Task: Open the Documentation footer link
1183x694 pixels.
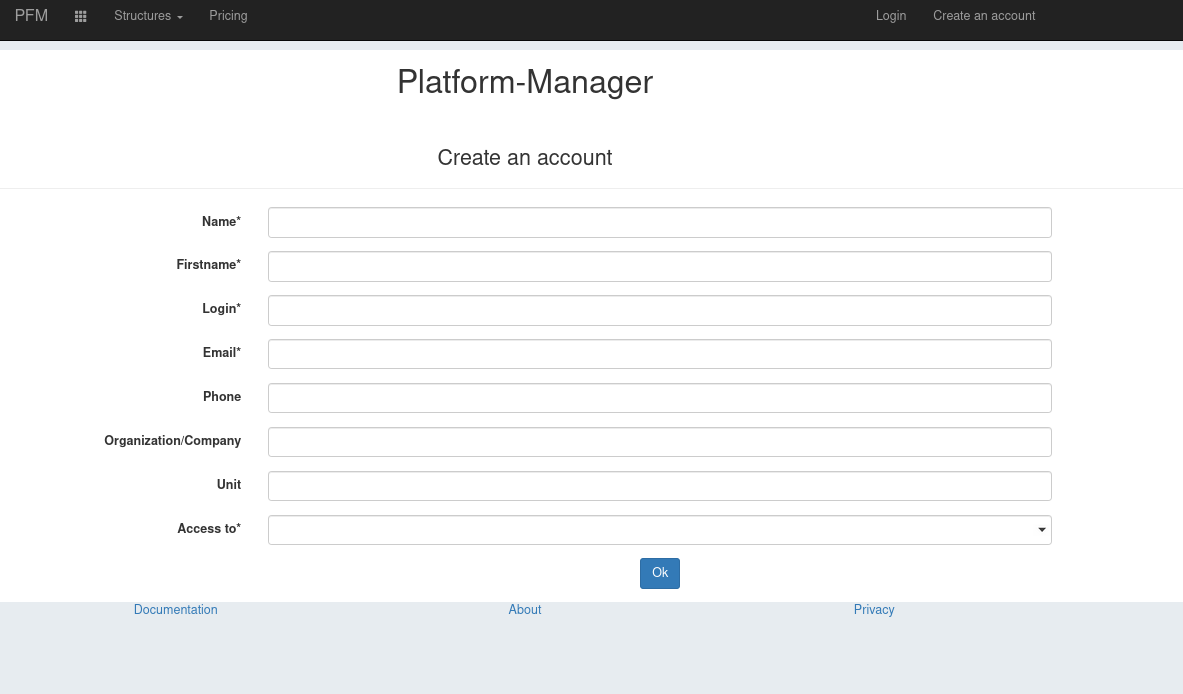Action: (x=176, y=610)
